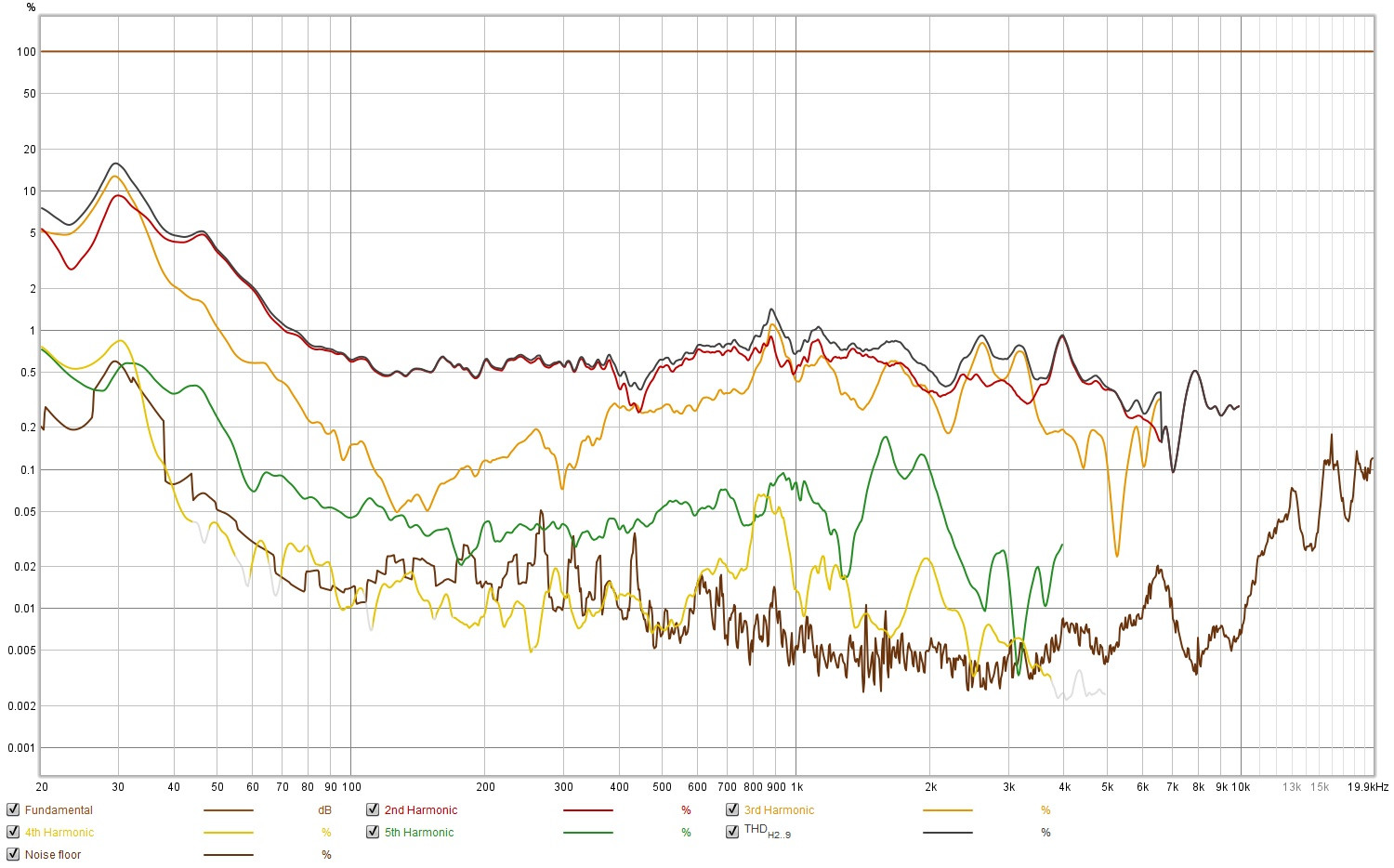This screenshot has width=1394, height=868.
Task: Click the red 2nd Harmonic line sample
Action: 588,810
